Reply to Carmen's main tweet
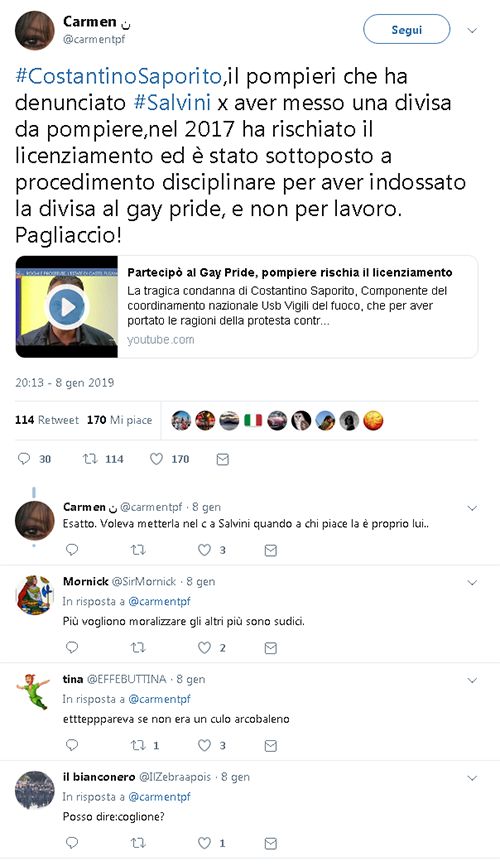 pyautogui.click(x=24, y=458)
